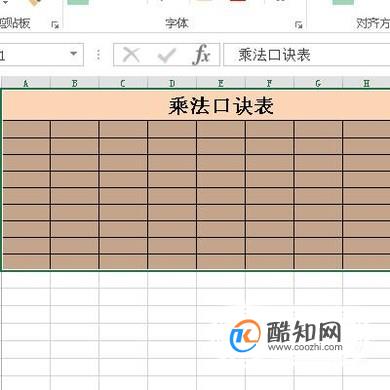The image size is (390, 390).
Task: Expand the Name Box dropdown arrow
Action: [x=74, y=54]
